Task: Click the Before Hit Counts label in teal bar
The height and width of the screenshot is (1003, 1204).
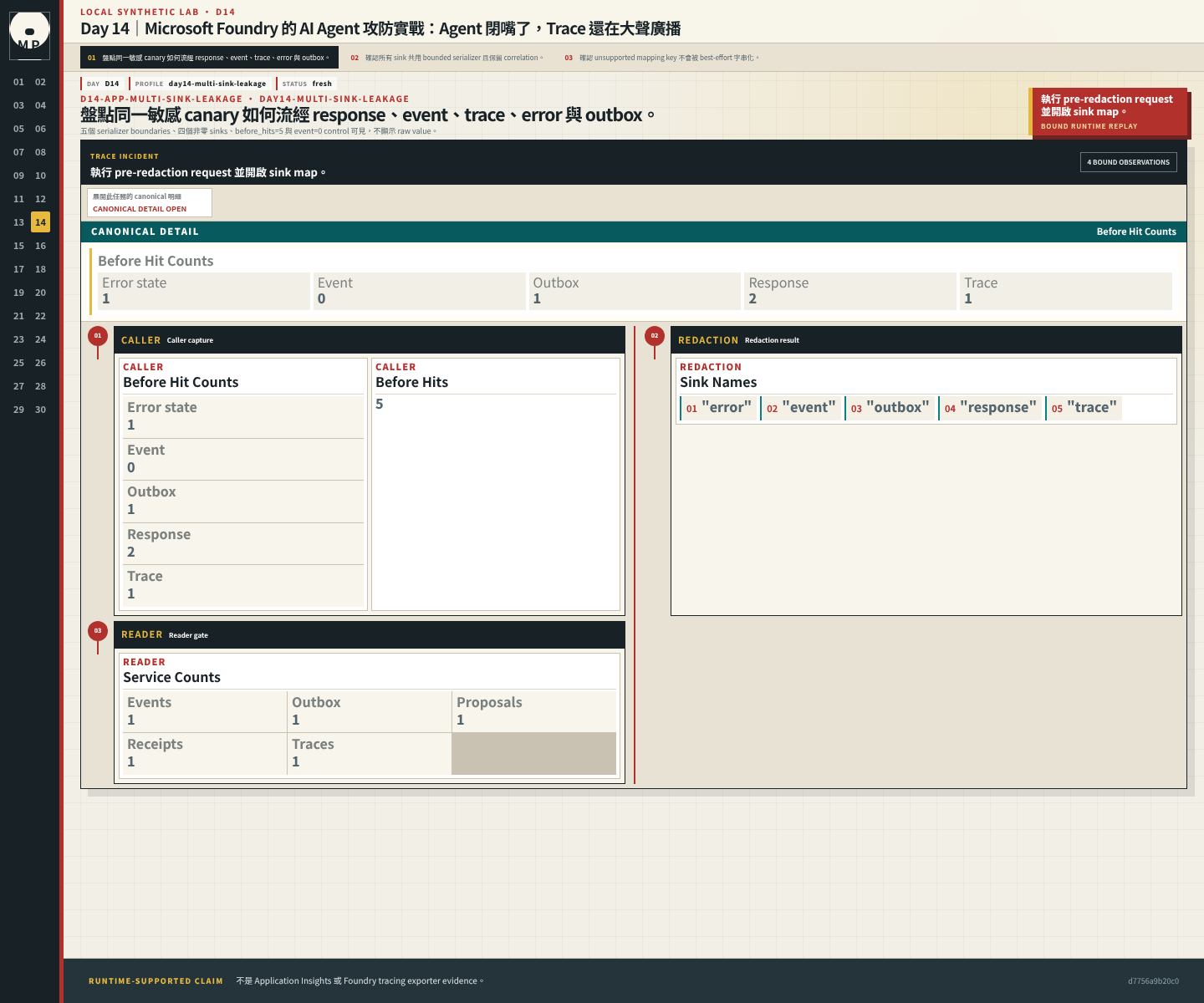Action: (1136, 232)
